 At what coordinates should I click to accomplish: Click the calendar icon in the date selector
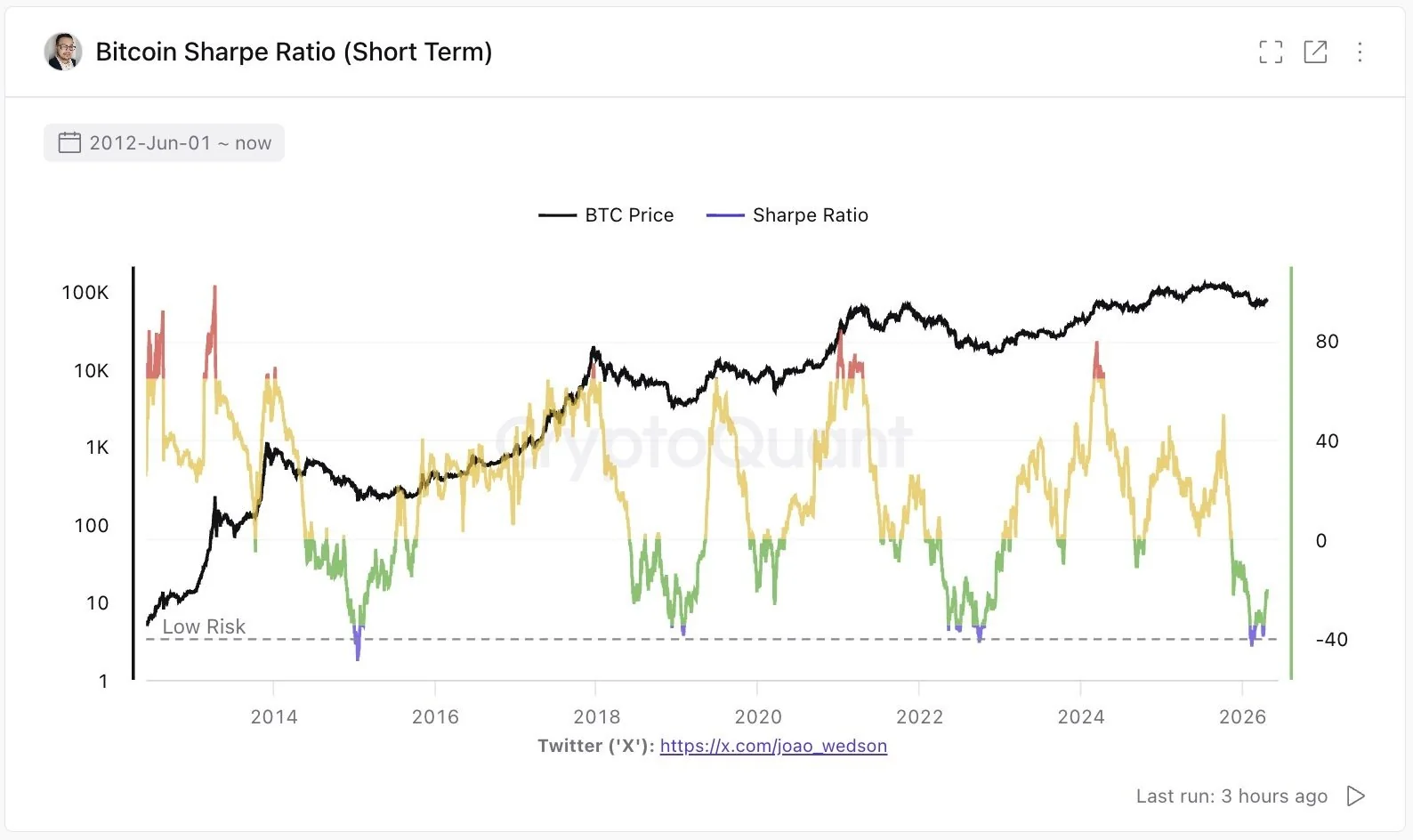pyautogui.click(x=69, y=142)
